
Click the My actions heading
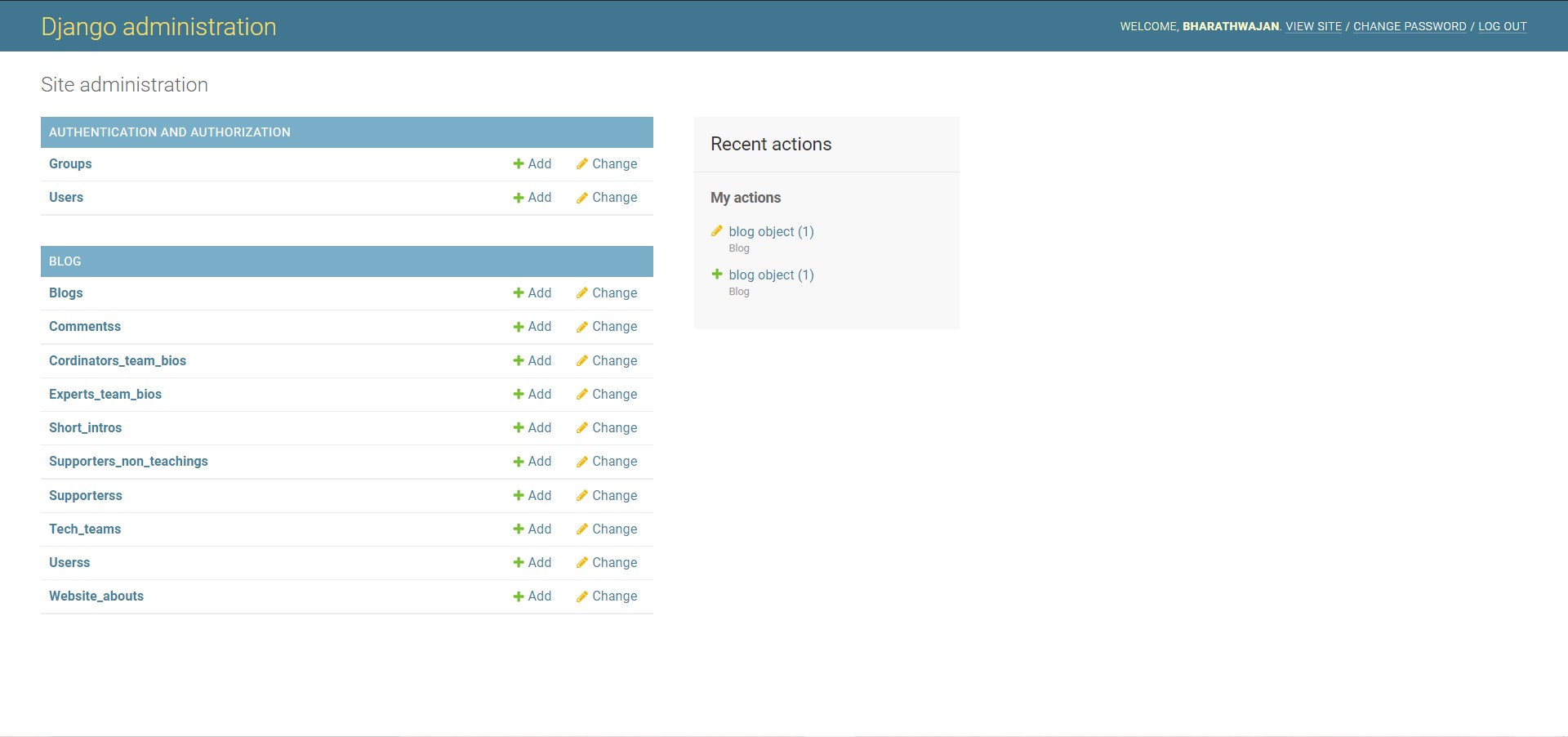746,198
